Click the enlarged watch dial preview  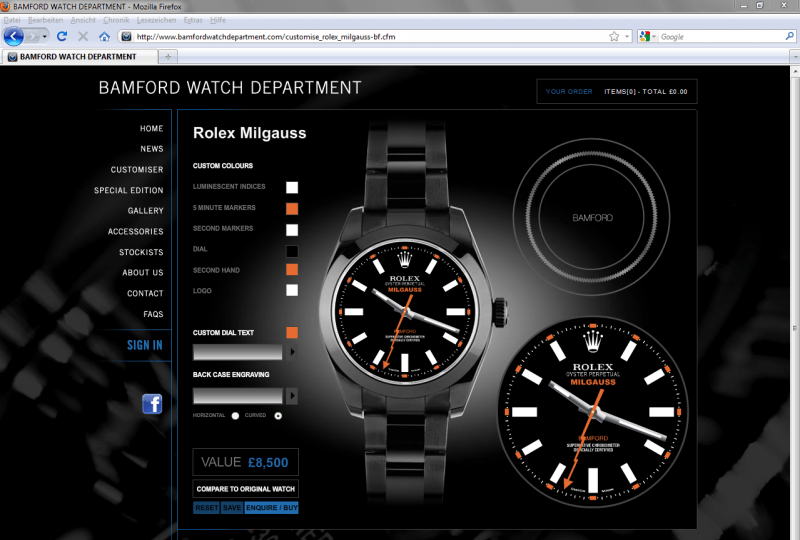(x=593, y=412)
